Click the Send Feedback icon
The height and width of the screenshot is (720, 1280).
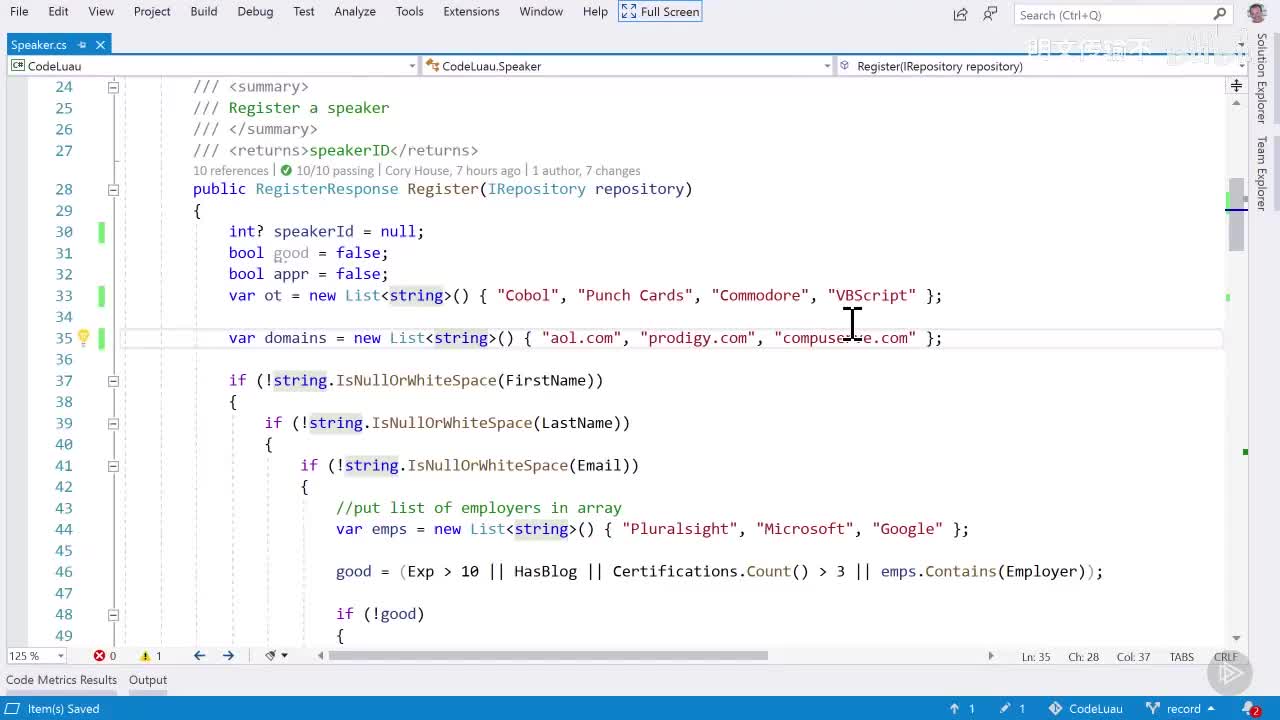click(x=990, y=14)
